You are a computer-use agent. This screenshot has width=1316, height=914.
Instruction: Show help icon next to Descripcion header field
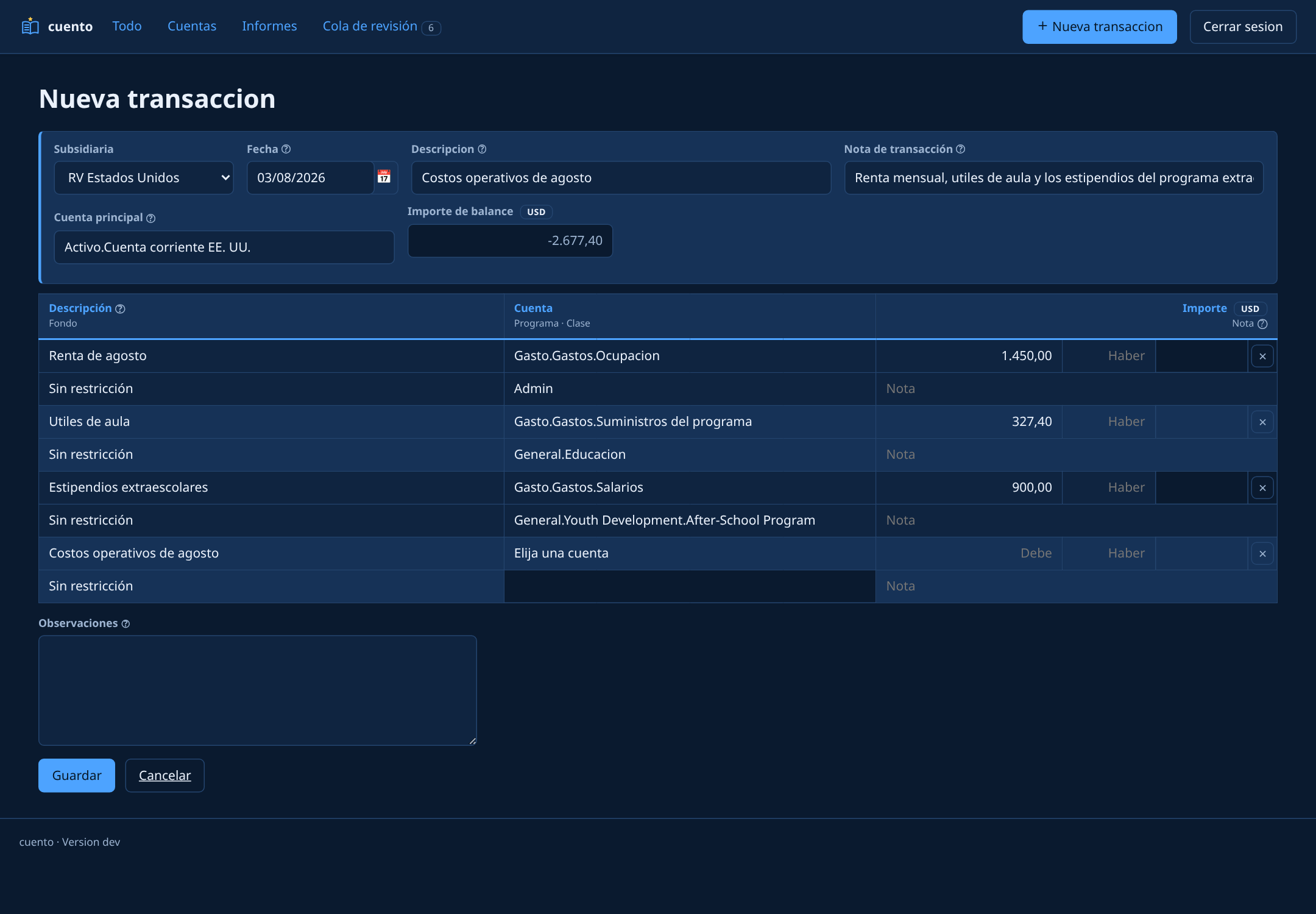[x=482, y=149]
